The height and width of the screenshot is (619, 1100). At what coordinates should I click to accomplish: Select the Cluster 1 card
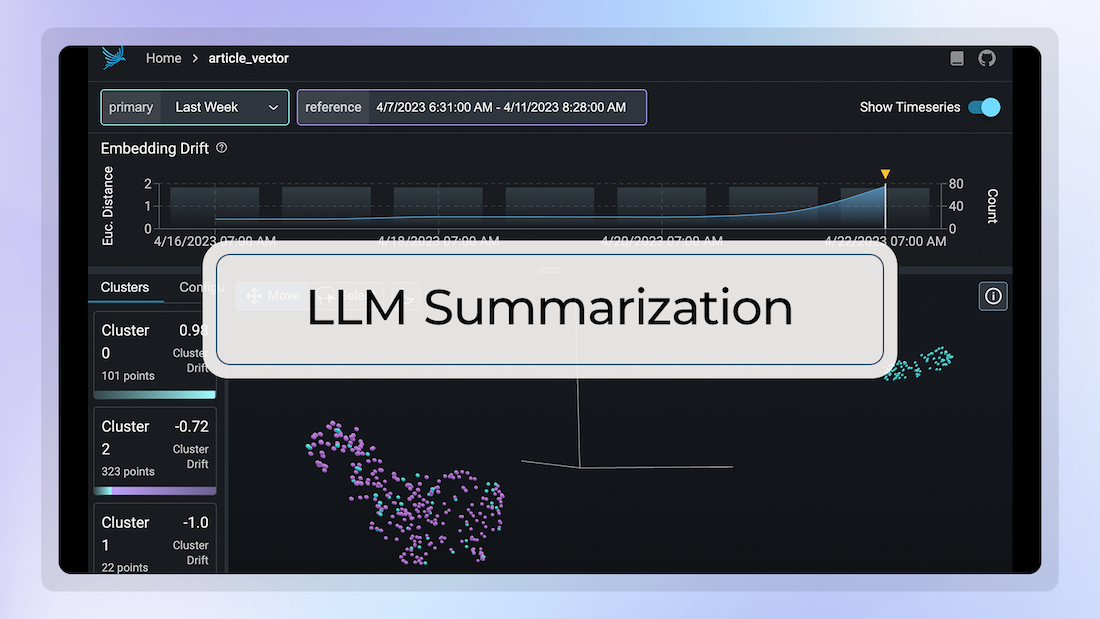155,538
